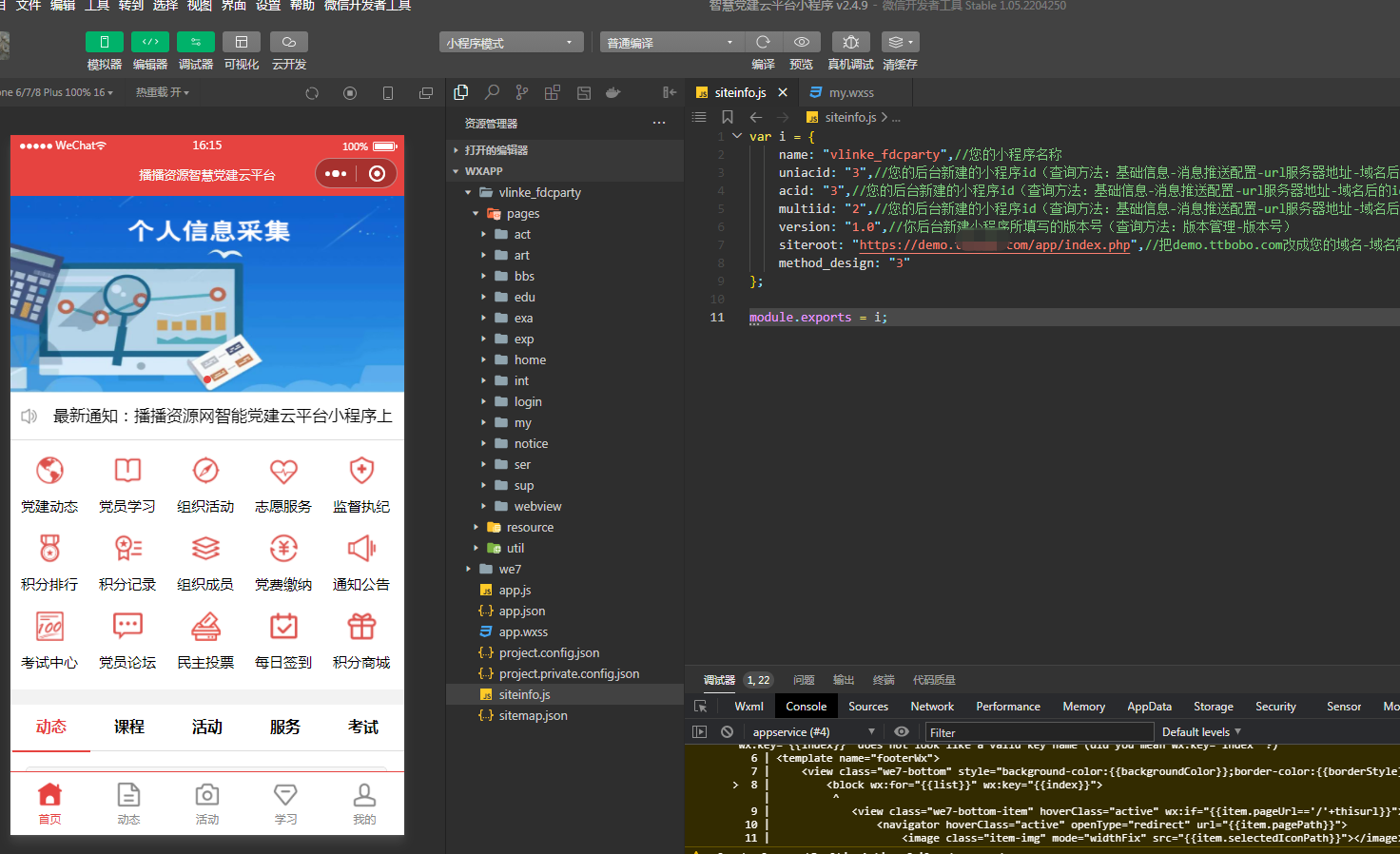1400x854 pixels.
Task: Open the file explorer sidebar icon
Action: pyautogui.click(x=461, y=92)
